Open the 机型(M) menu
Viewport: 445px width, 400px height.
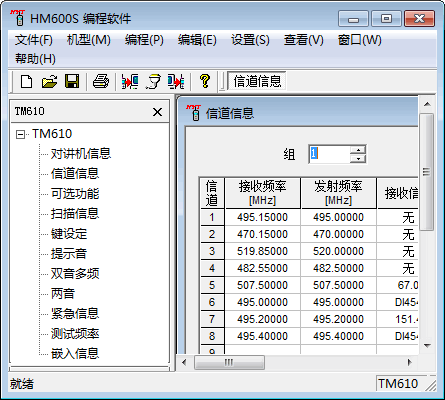89,40
